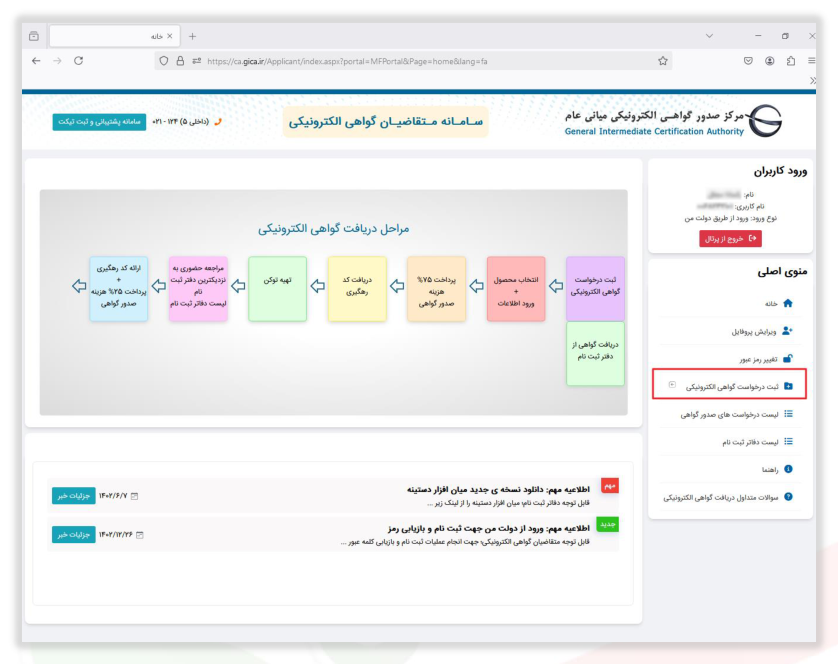Show site security info via padlock icon
The height and width of the screenshot is (664, 838).
click(181, 61)
